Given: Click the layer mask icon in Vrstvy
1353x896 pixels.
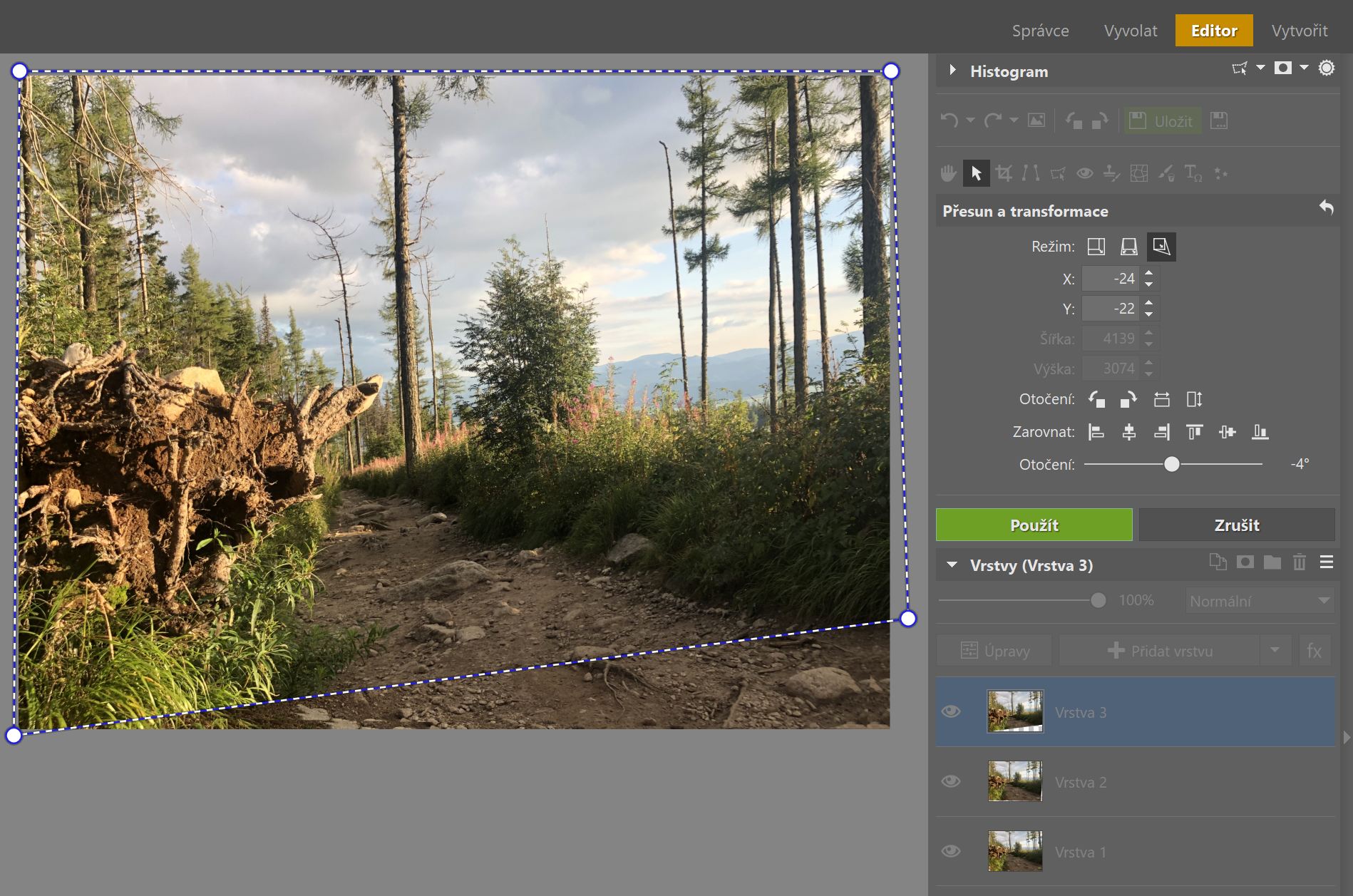Looking at the screenshot, I should tap(1245, 562).
